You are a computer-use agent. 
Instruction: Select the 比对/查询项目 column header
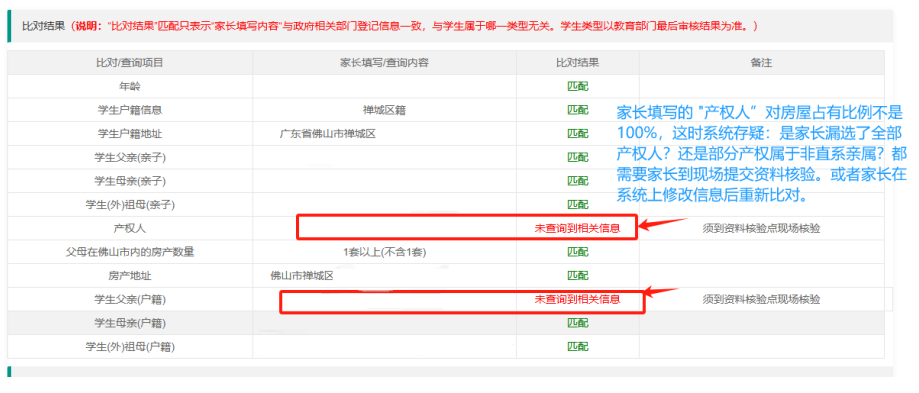pyautogui.click(x=130, y=63)
